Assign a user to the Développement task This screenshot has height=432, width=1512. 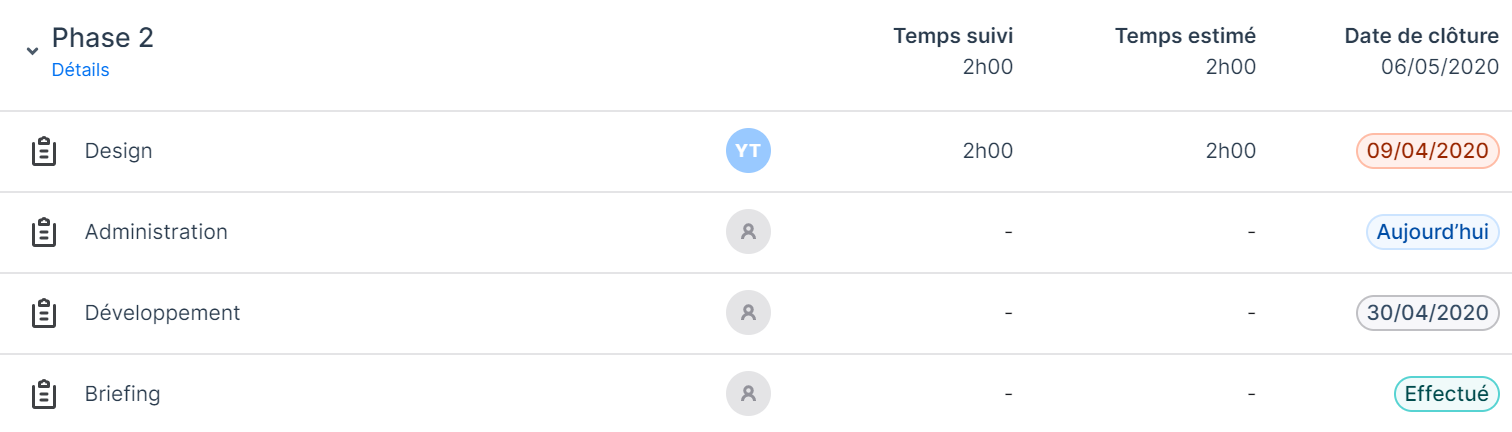tap(749, 313)
